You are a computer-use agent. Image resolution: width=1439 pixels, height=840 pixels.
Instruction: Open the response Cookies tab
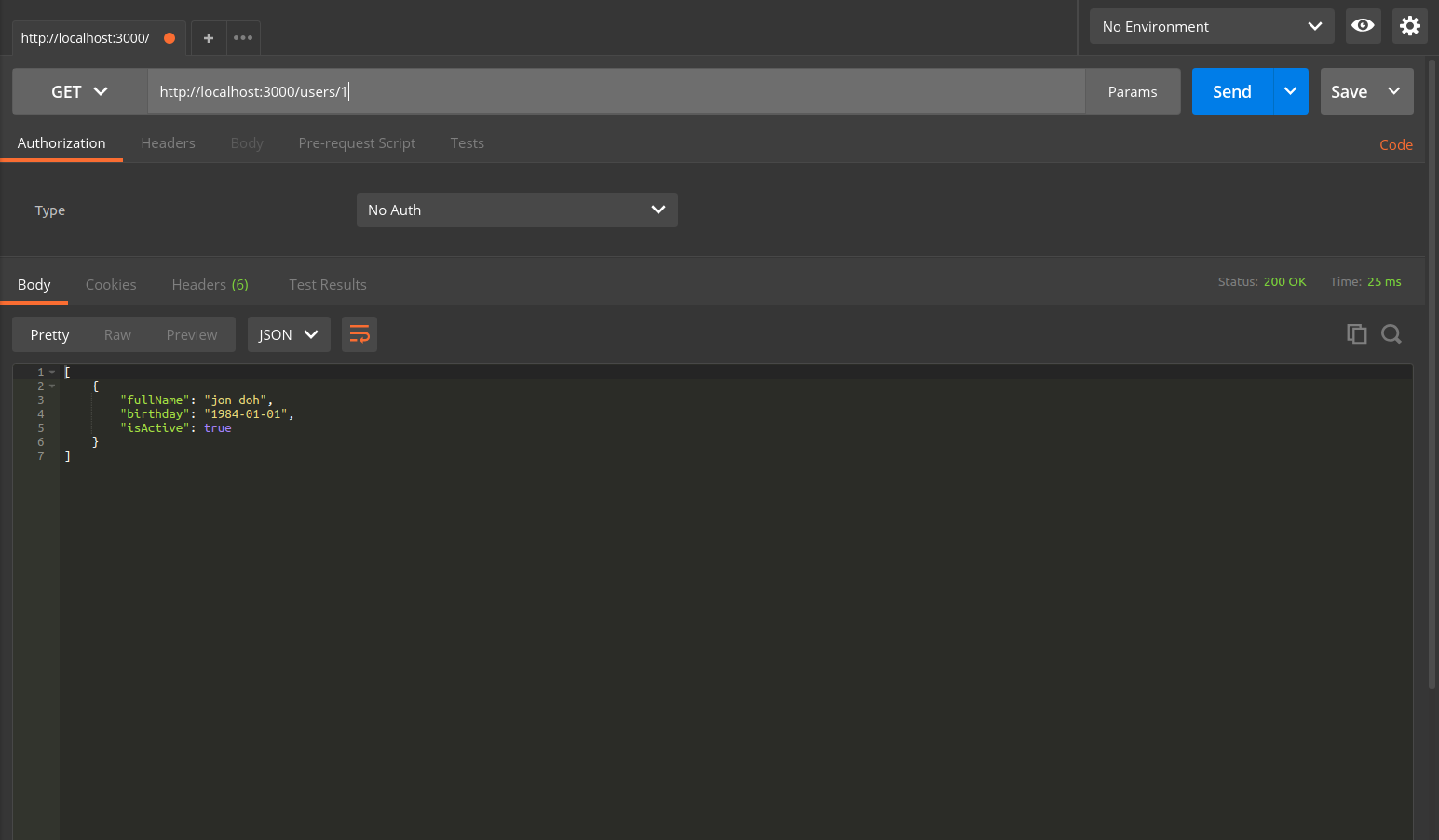111,284
